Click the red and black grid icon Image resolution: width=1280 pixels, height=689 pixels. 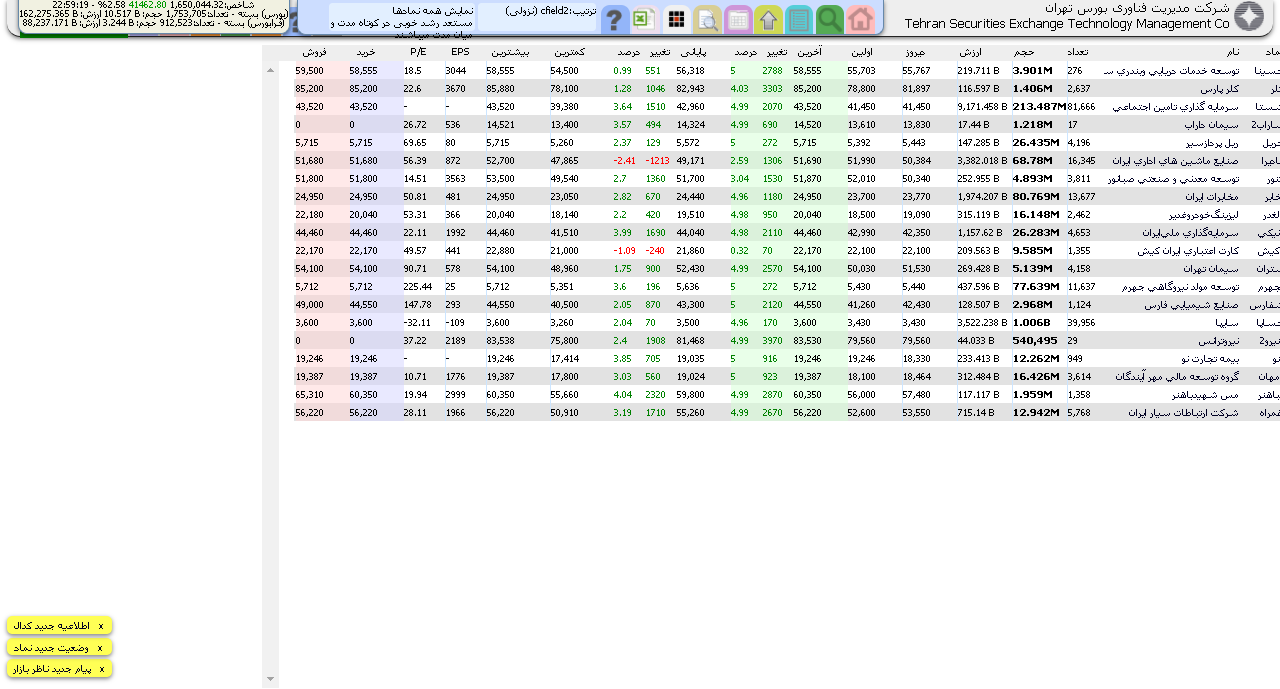coord(677,19)
